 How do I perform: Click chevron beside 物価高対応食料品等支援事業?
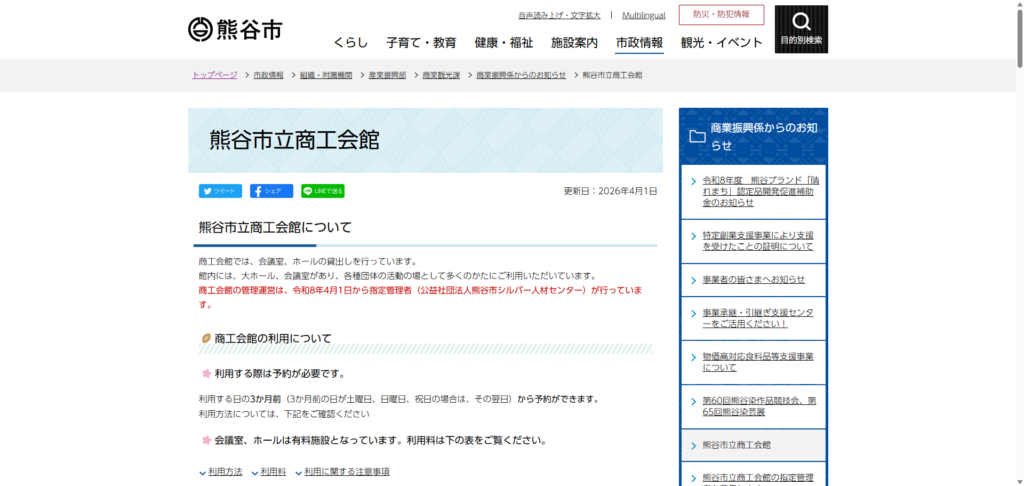click(694, 357)
